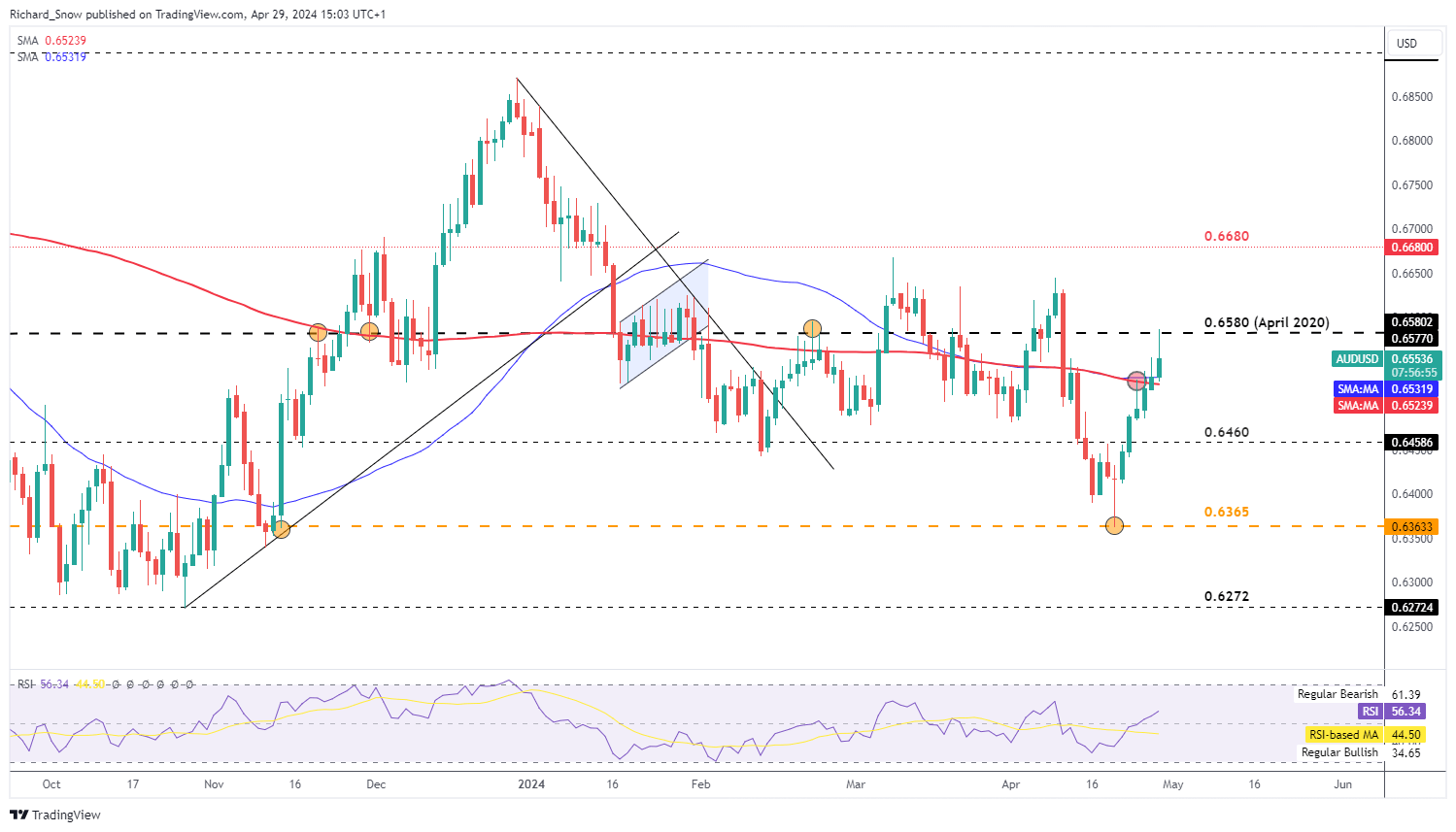Click the orange 0.63633 price axis tag
1456x832 pixels.
[x=1412, y=527]
